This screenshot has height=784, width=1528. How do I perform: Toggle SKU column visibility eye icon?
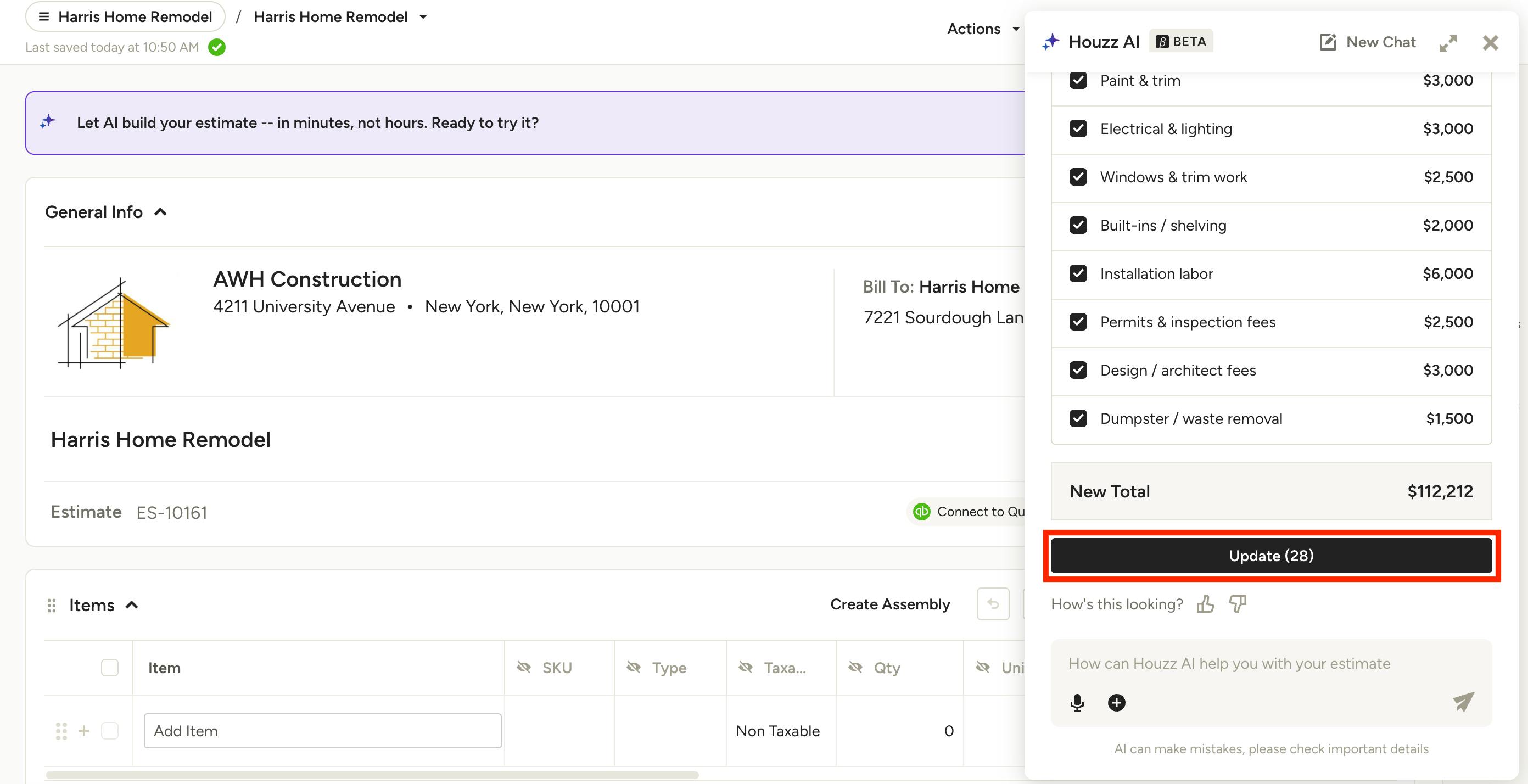(524, 668)
